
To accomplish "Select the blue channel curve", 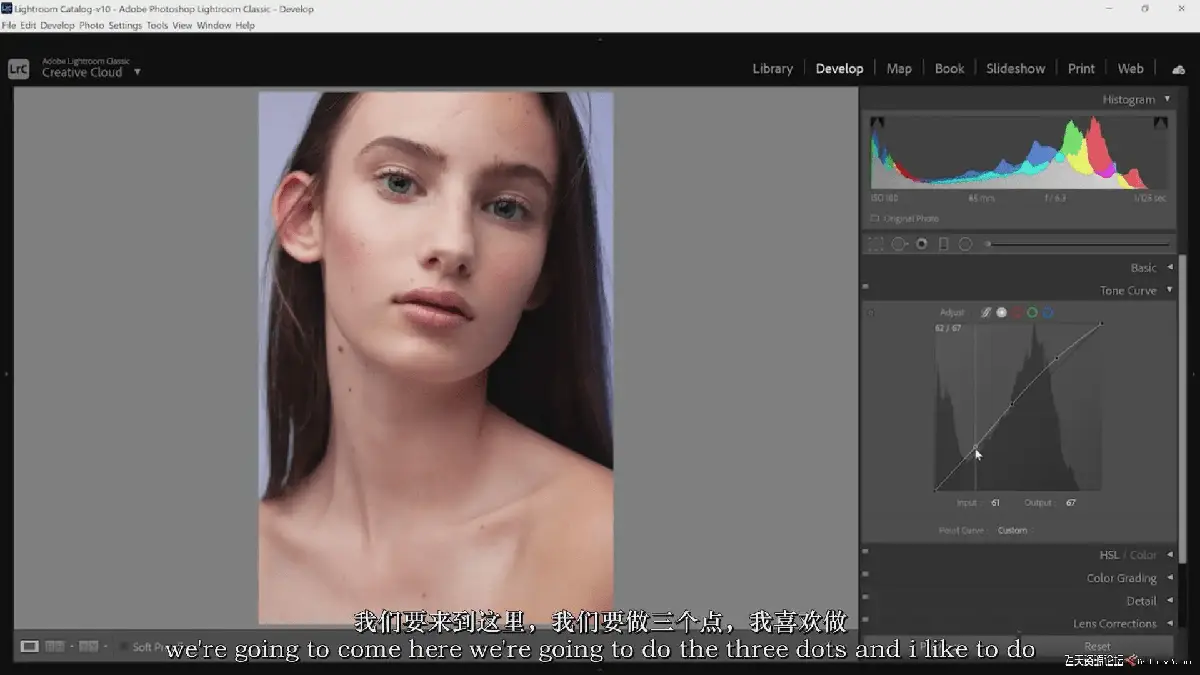I will (1048, 313).
